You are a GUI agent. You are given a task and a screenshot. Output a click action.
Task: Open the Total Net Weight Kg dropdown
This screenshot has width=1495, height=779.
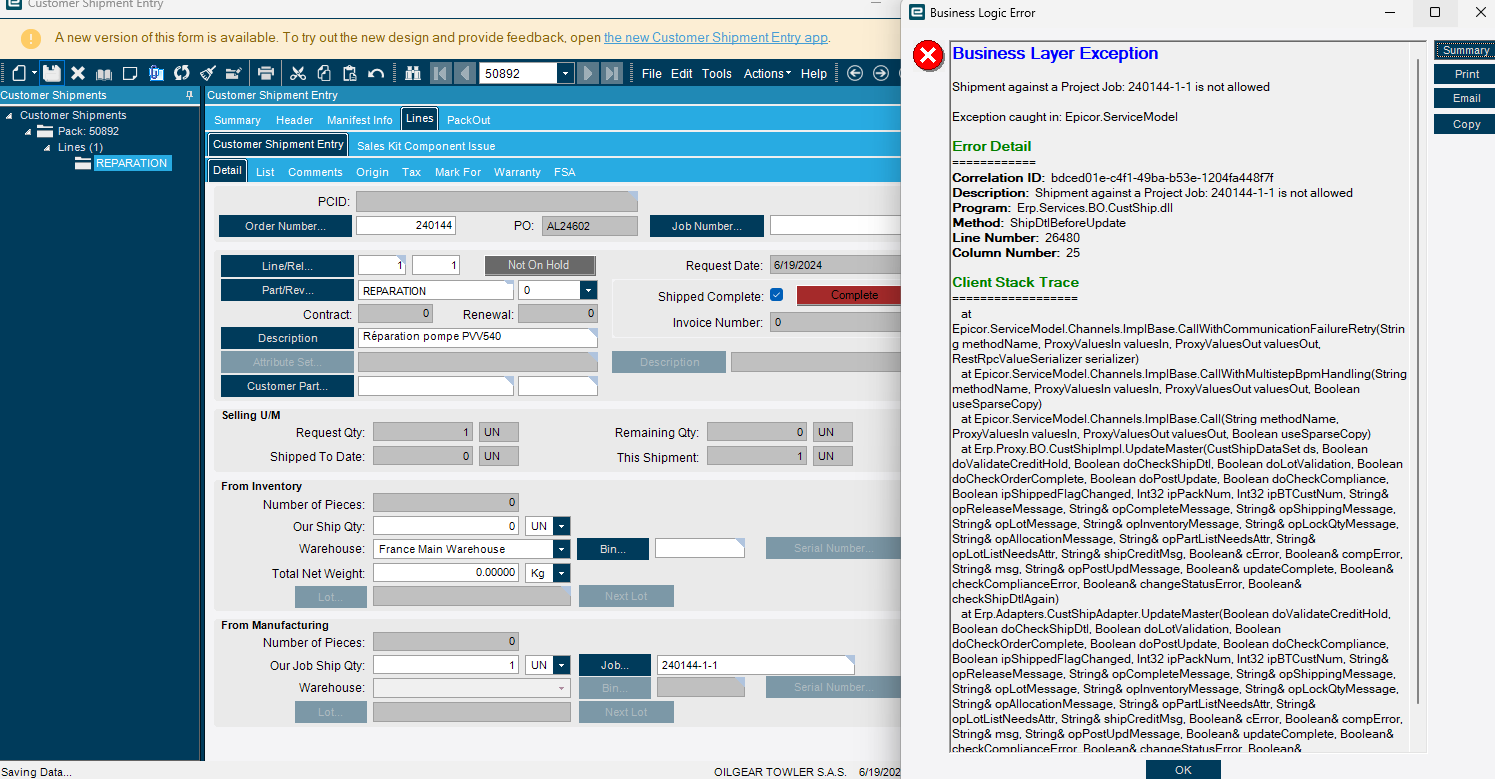(562, 573)
